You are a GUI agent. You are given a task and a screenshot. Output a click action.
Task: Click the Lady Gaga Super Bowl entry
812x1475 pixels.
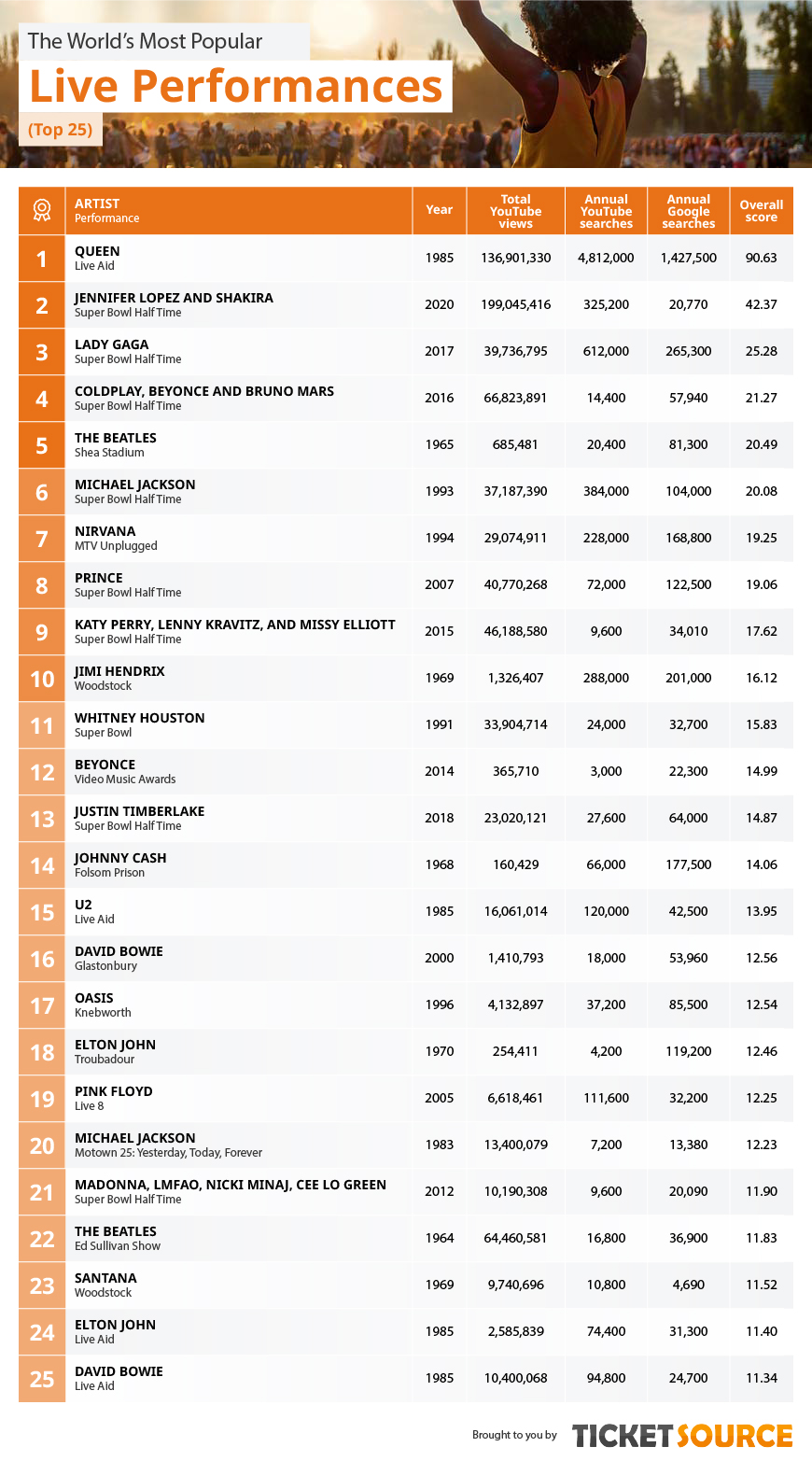(128, 351)
